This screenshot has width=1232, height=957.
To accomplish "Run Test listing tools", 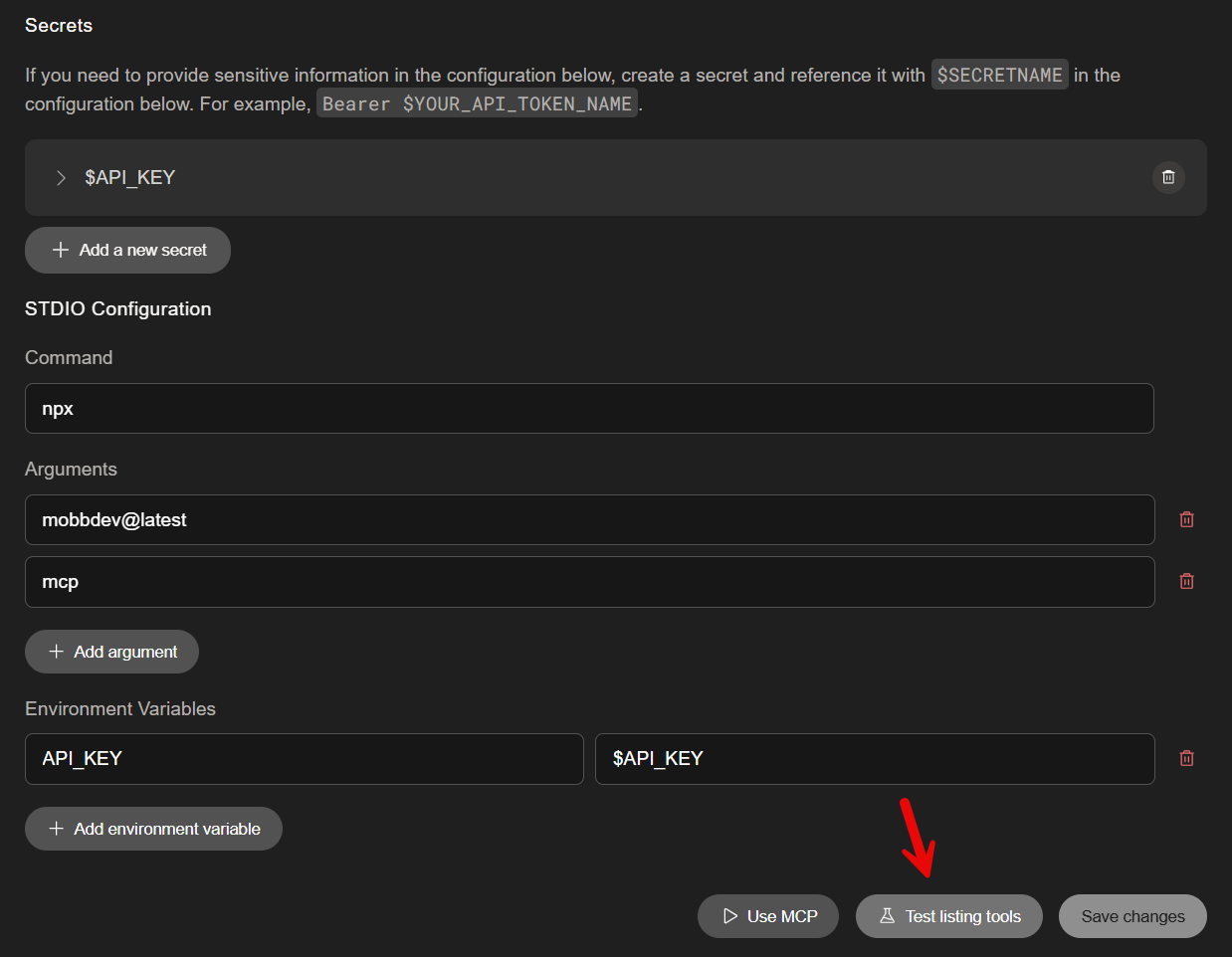I will [948, 916].
